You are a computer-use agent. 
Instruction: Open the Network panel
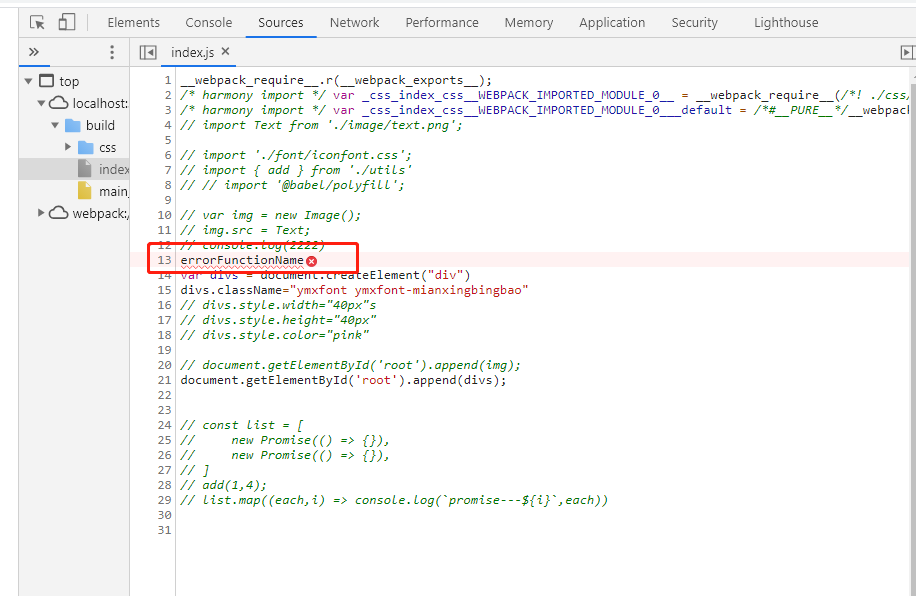click(354, 22)
